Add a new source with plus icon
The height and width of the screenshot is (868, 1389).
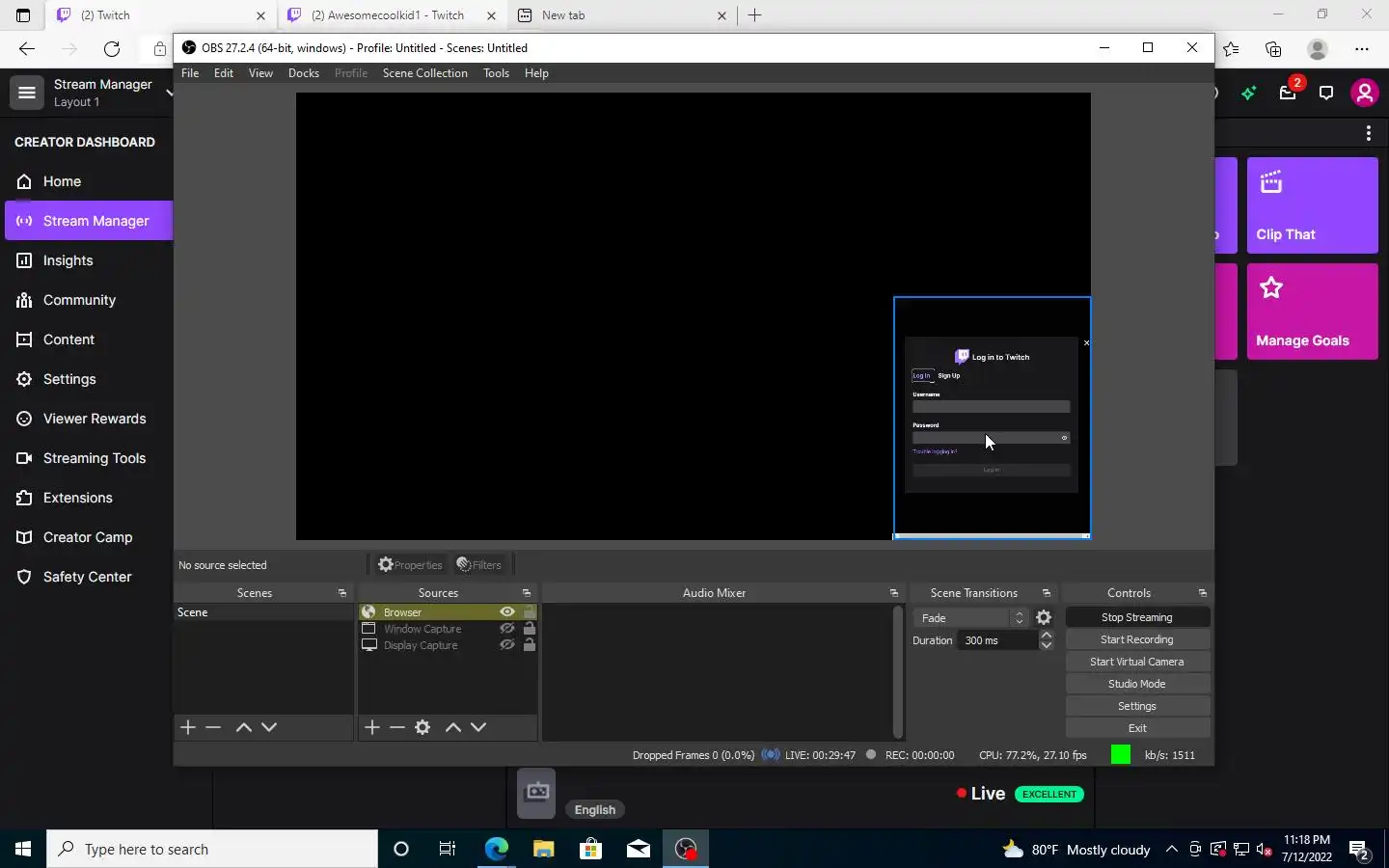372,727
